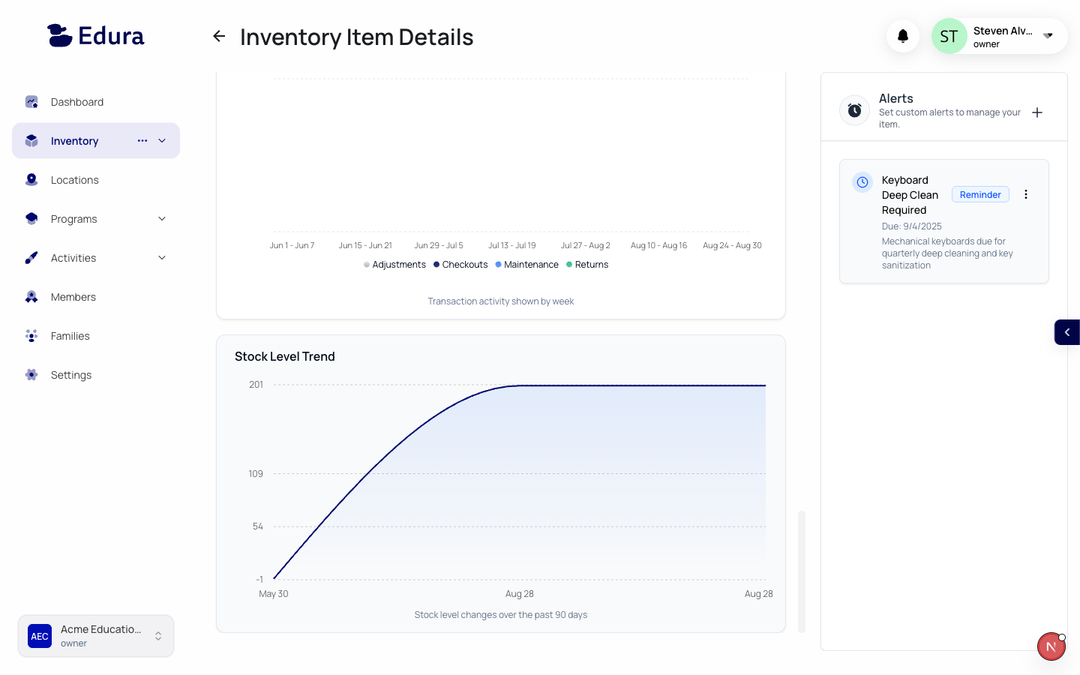Select the Members badge icon

click(31, 296)
